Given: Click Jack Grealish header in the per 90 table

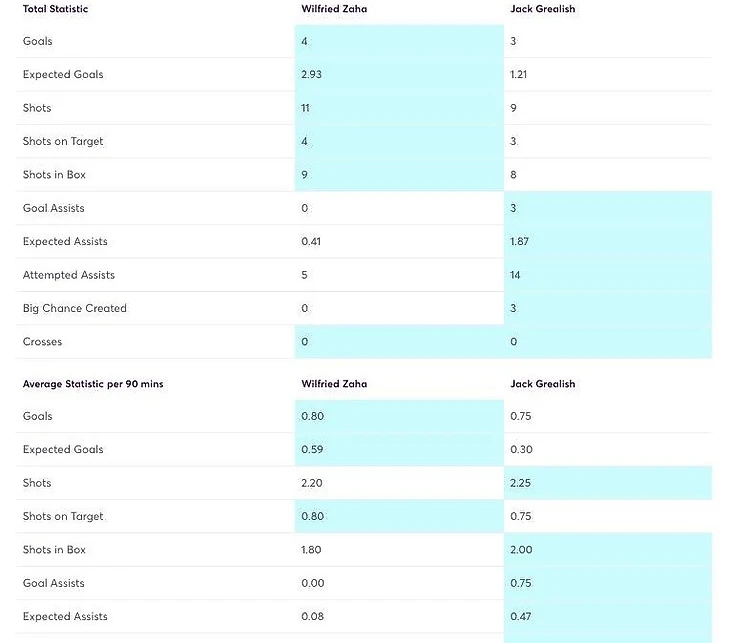Looking at the screenshot, I should click(542, 384).
